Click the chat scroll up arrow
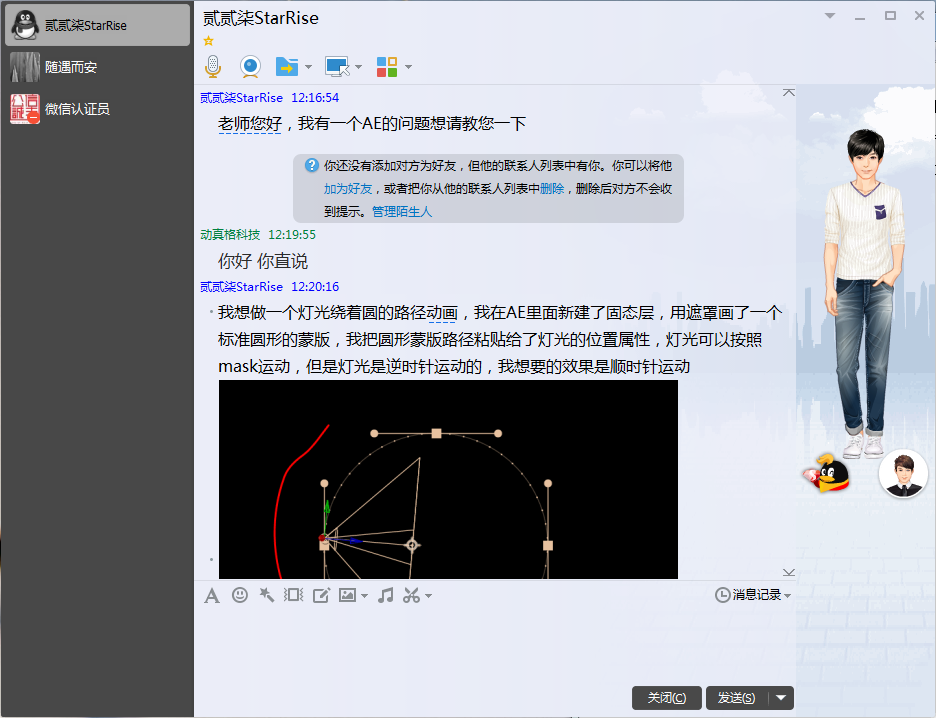This screenshot has height=718, width=936. [x=789, y=93]
